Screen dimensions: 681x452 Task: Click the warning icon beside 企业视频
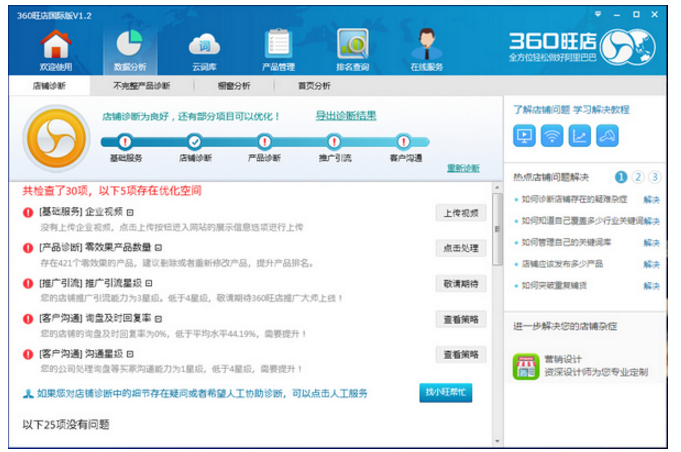tap(28, 212)
